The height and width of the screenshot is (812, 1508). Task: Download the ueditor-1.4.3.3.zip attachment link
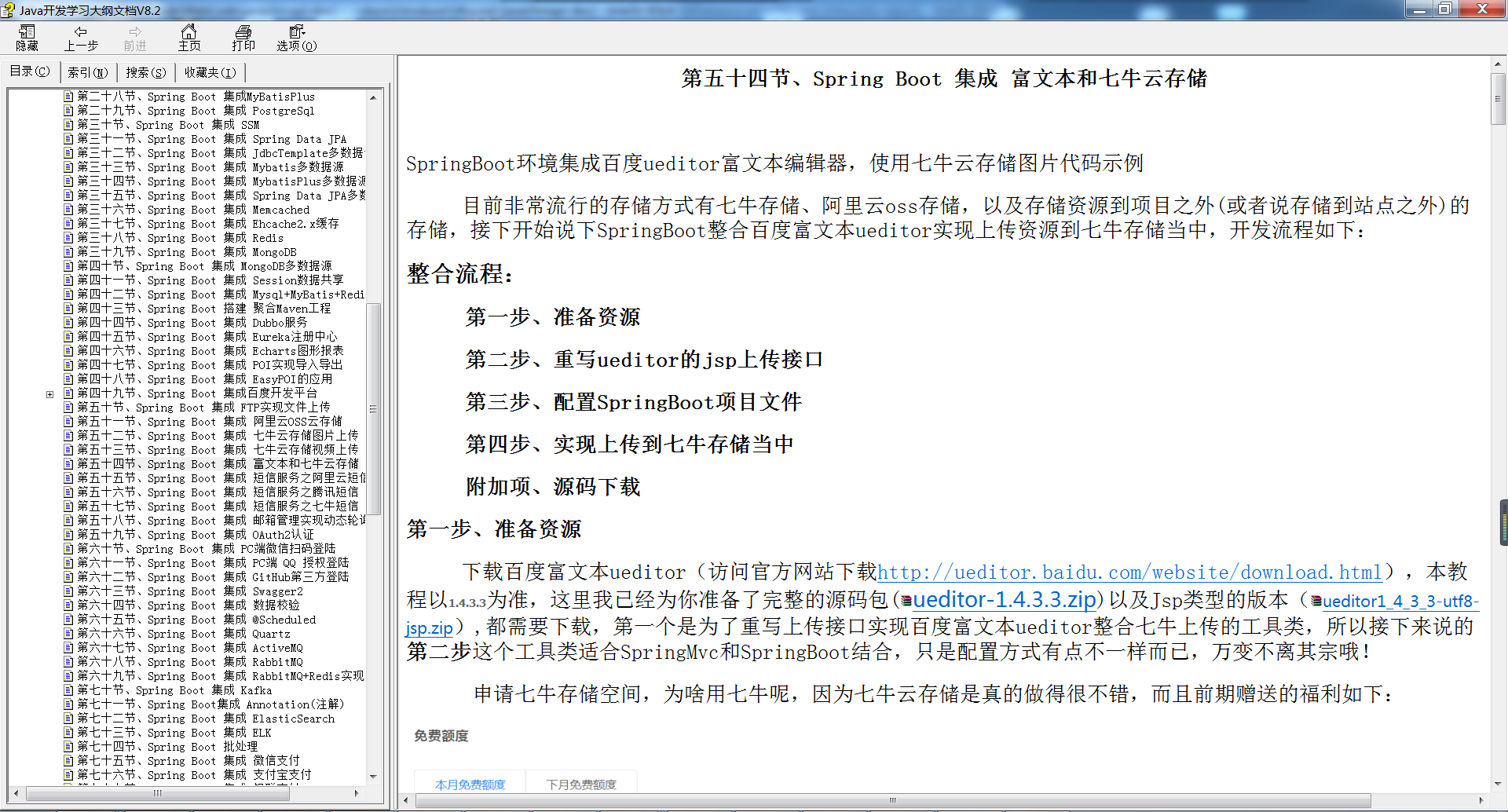tap(1005, 600)
